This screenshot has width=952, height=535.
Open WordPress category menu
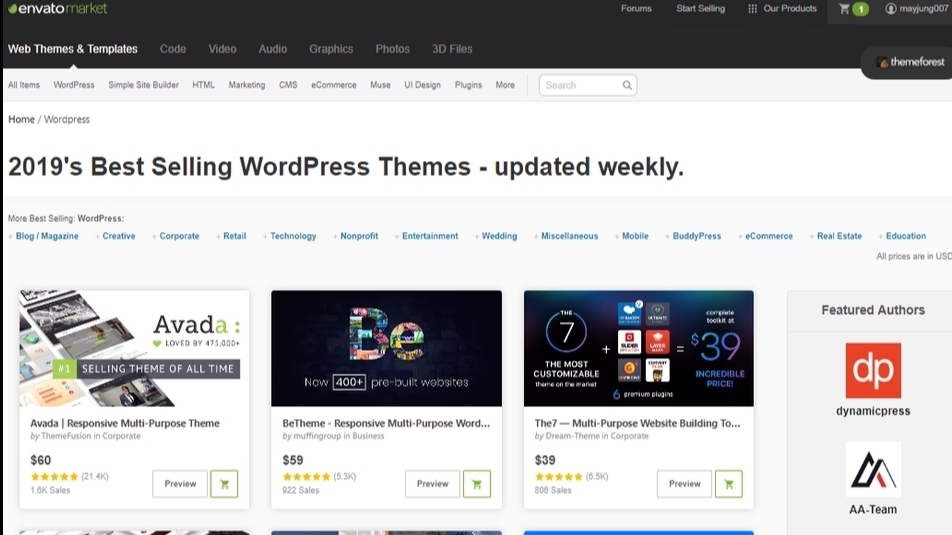pyautogui.click(x=74, y=85)
